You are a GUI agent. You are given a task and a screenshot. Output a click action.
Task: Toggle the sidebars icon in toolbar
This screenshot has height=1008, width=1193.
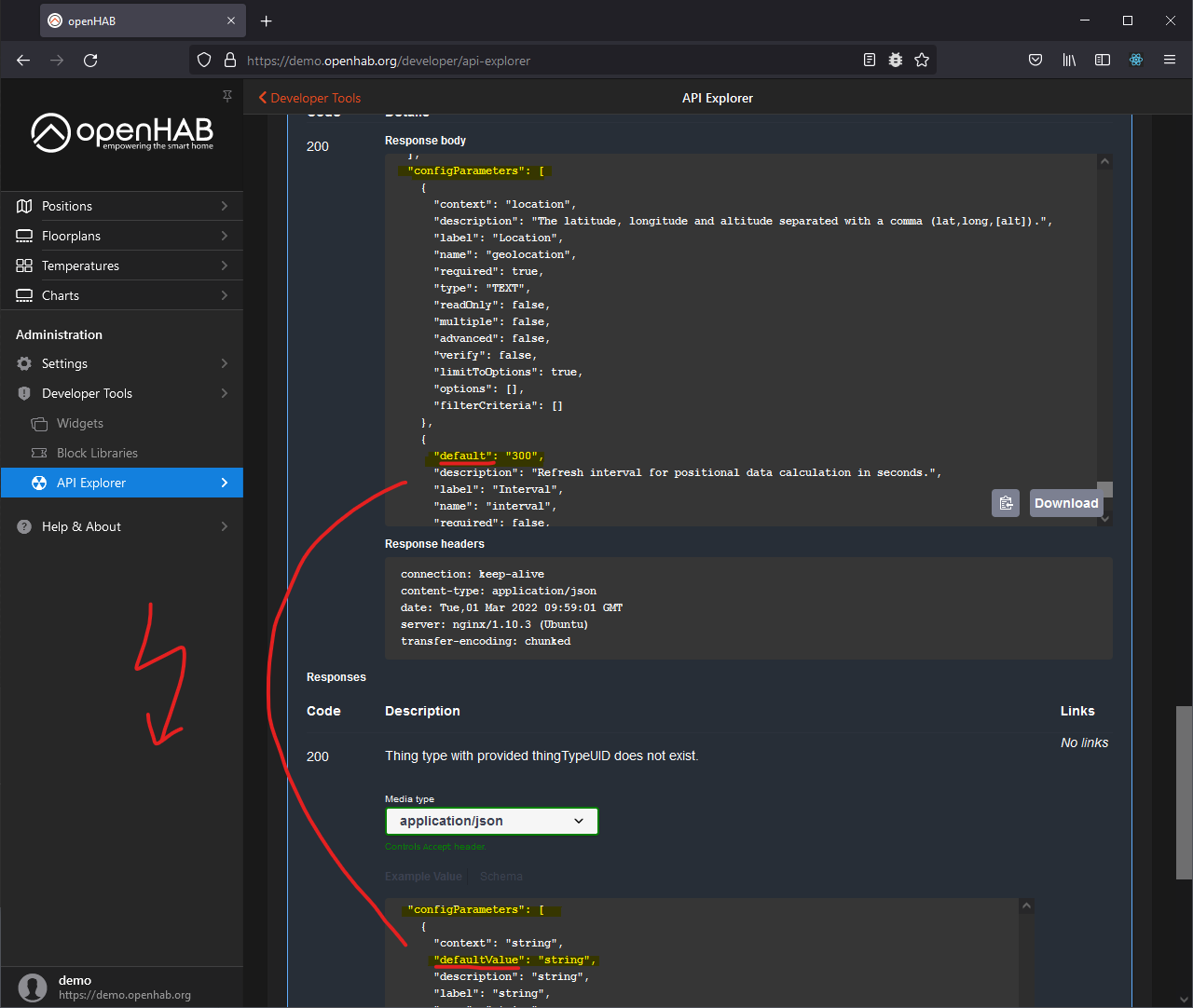[1103, 61]
